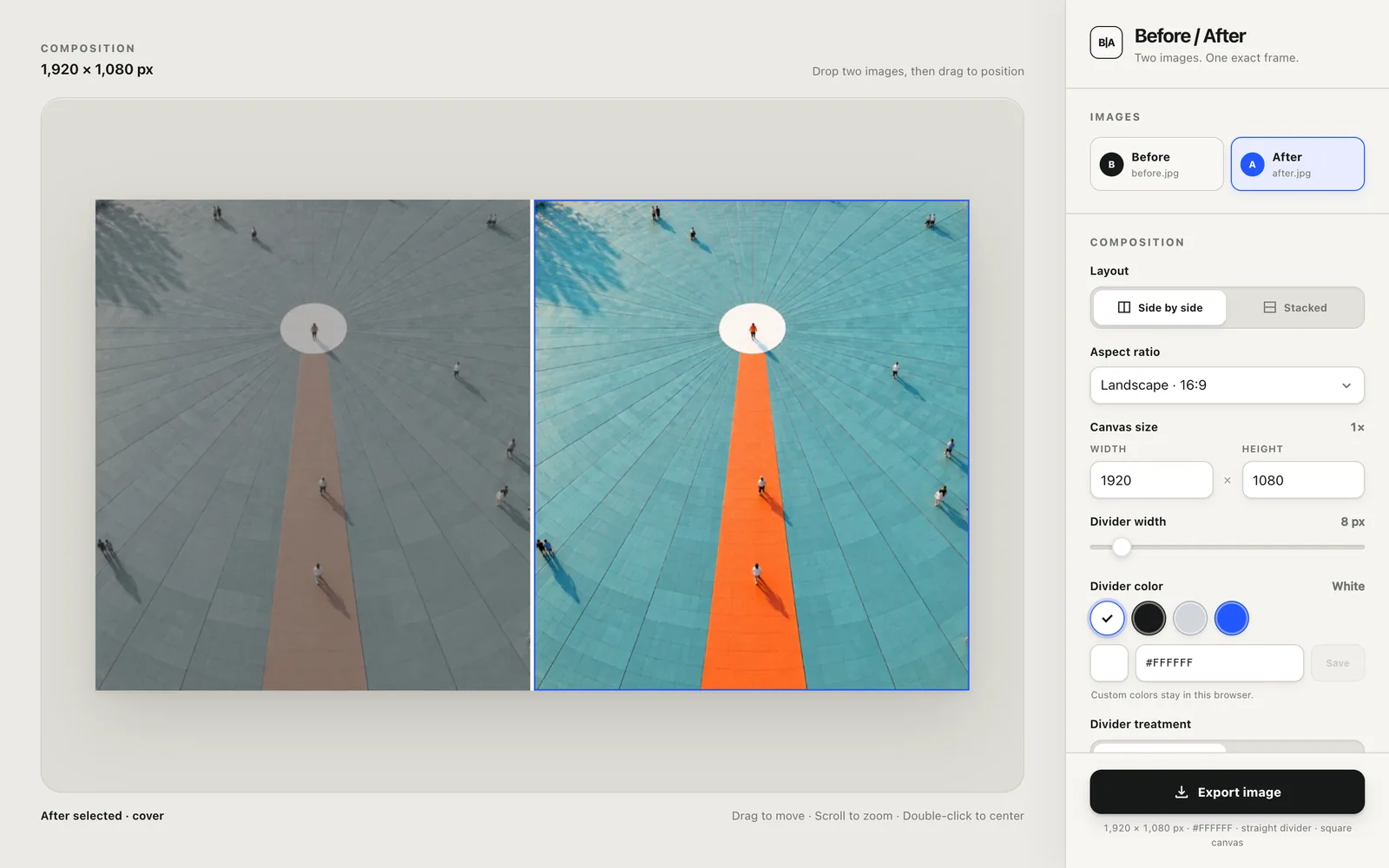Click the black B badge icon
The height and width of the screenshot is (868, 1389).
1111,164
